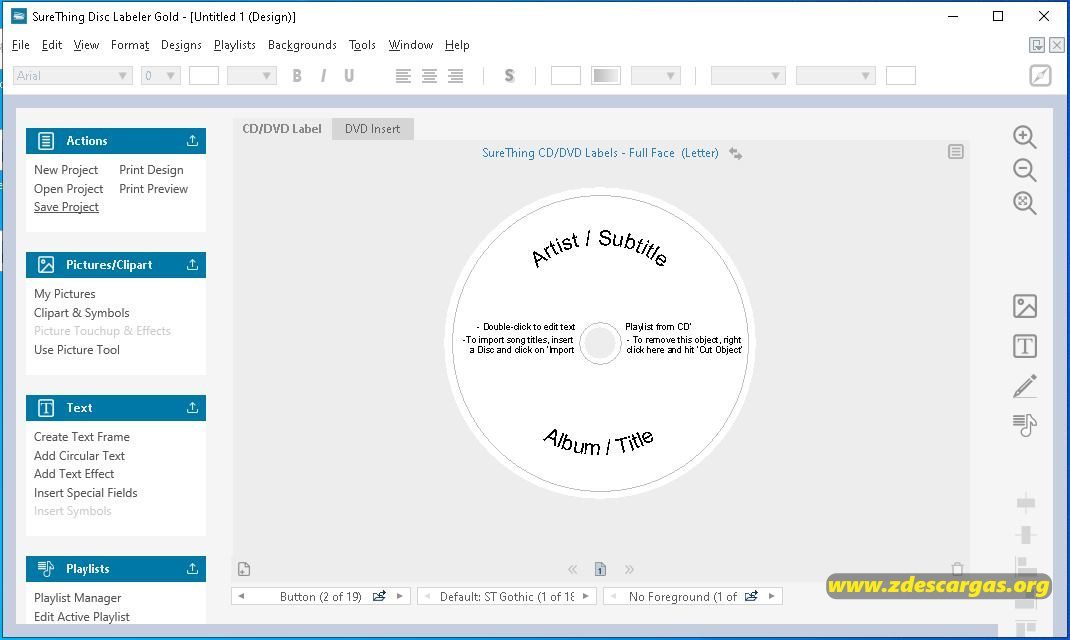
Task: Toggle the S text shadow button
Action: [509, 76]
